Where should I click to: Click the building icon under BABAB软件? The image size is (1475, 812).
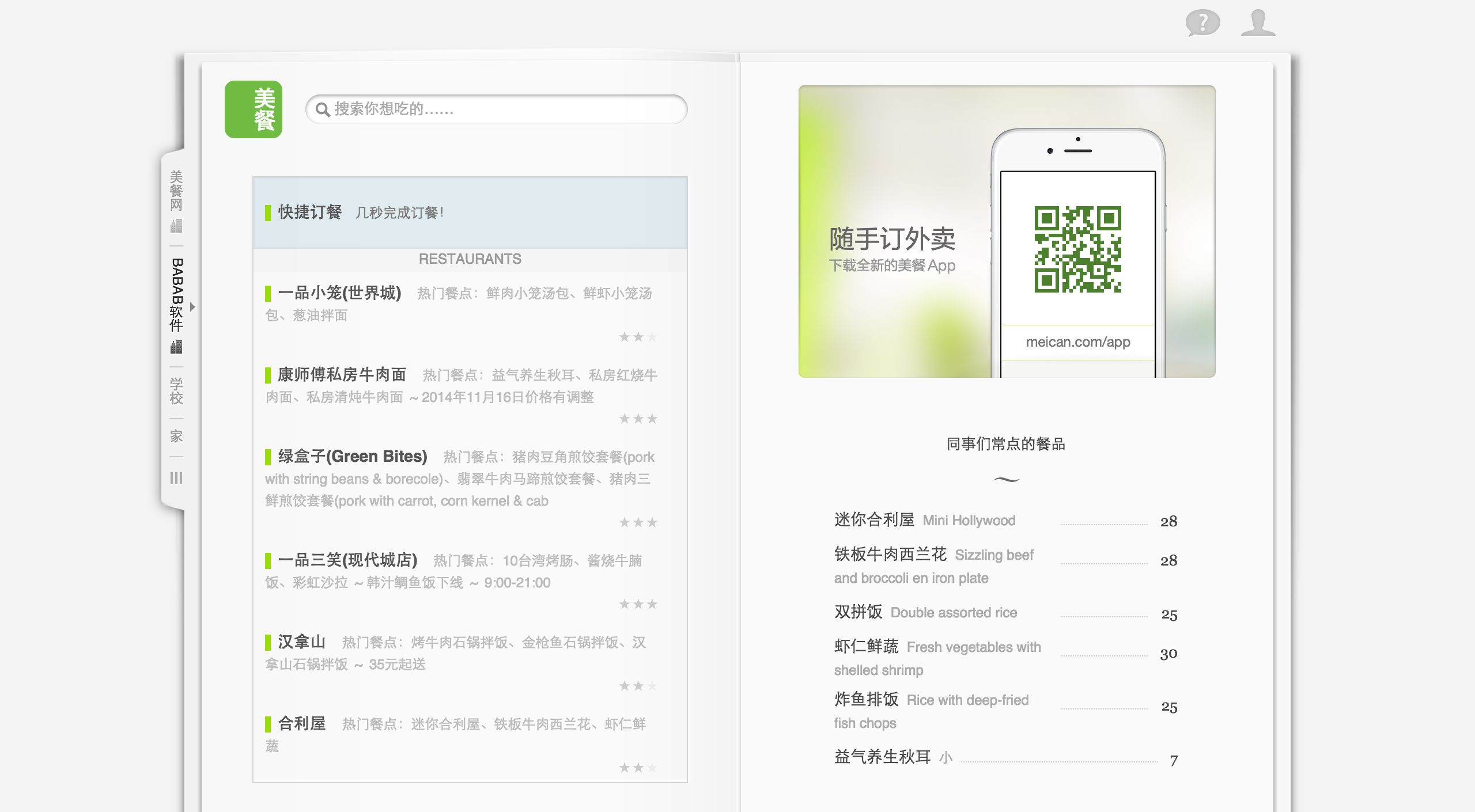click(176, 347)
